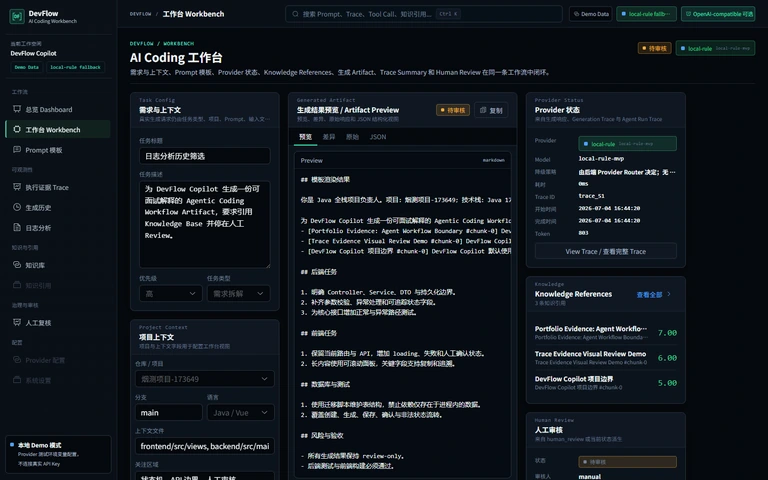
Task: Switch to the JSON tab
Action: (378, 137)
